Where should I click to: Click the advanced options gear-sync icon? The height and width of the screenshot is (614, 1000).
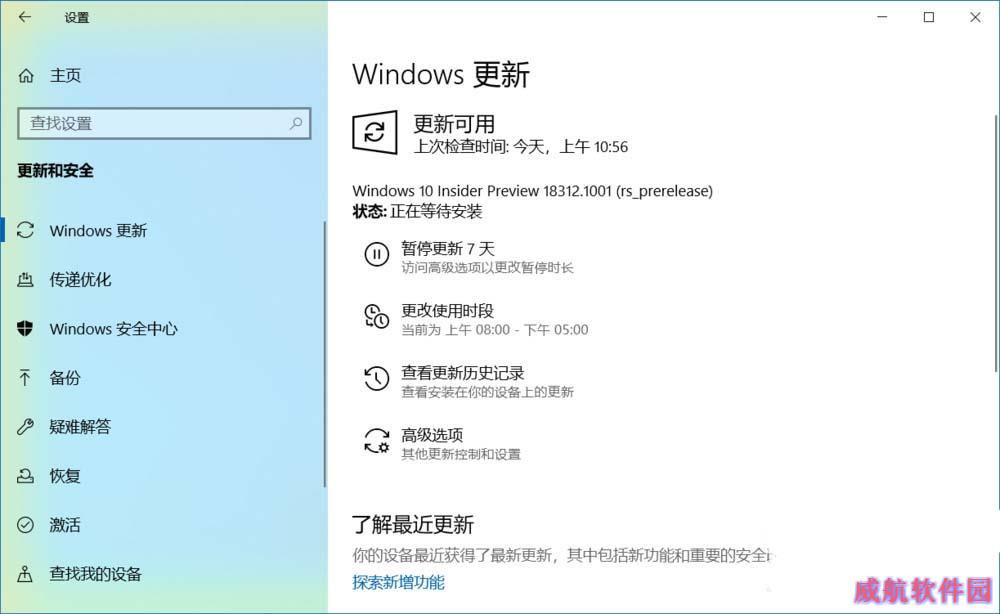tap(376, 441)
